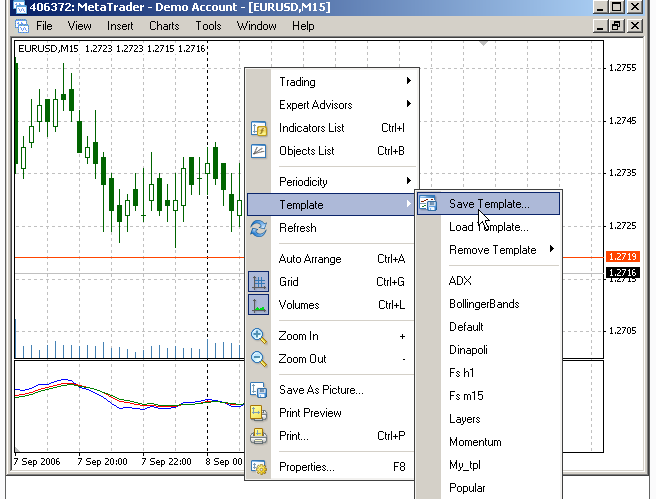Expand the Expert Advisors submenu arrow
The width and height of the screenshot is (656, 499).
click(x=409, y=104)
